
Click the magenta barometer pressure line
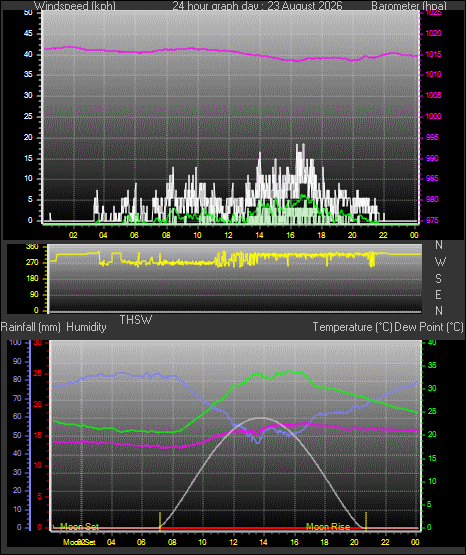[231, 52]
